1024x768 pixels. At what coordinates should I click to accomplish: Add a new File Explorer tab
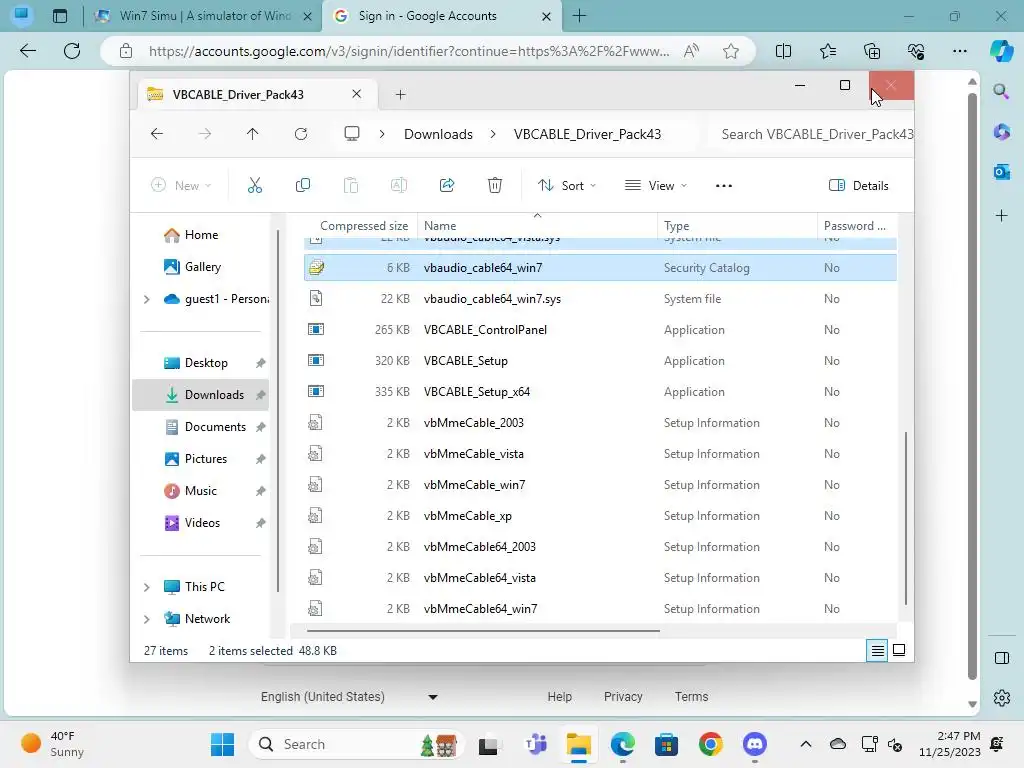pyautogui.click(x=400, y=95)
